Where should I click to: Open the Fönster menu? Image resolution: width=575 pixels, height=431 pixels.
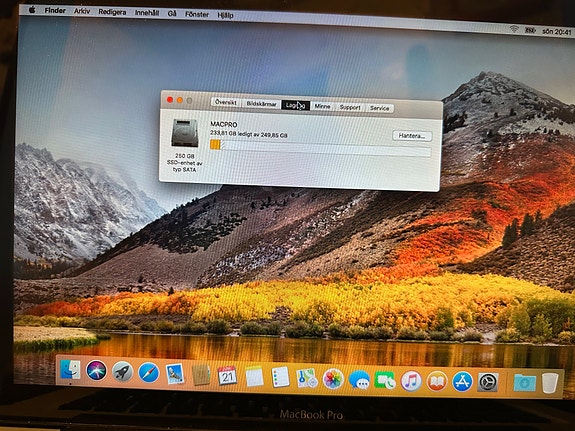[x=197, y=14]
